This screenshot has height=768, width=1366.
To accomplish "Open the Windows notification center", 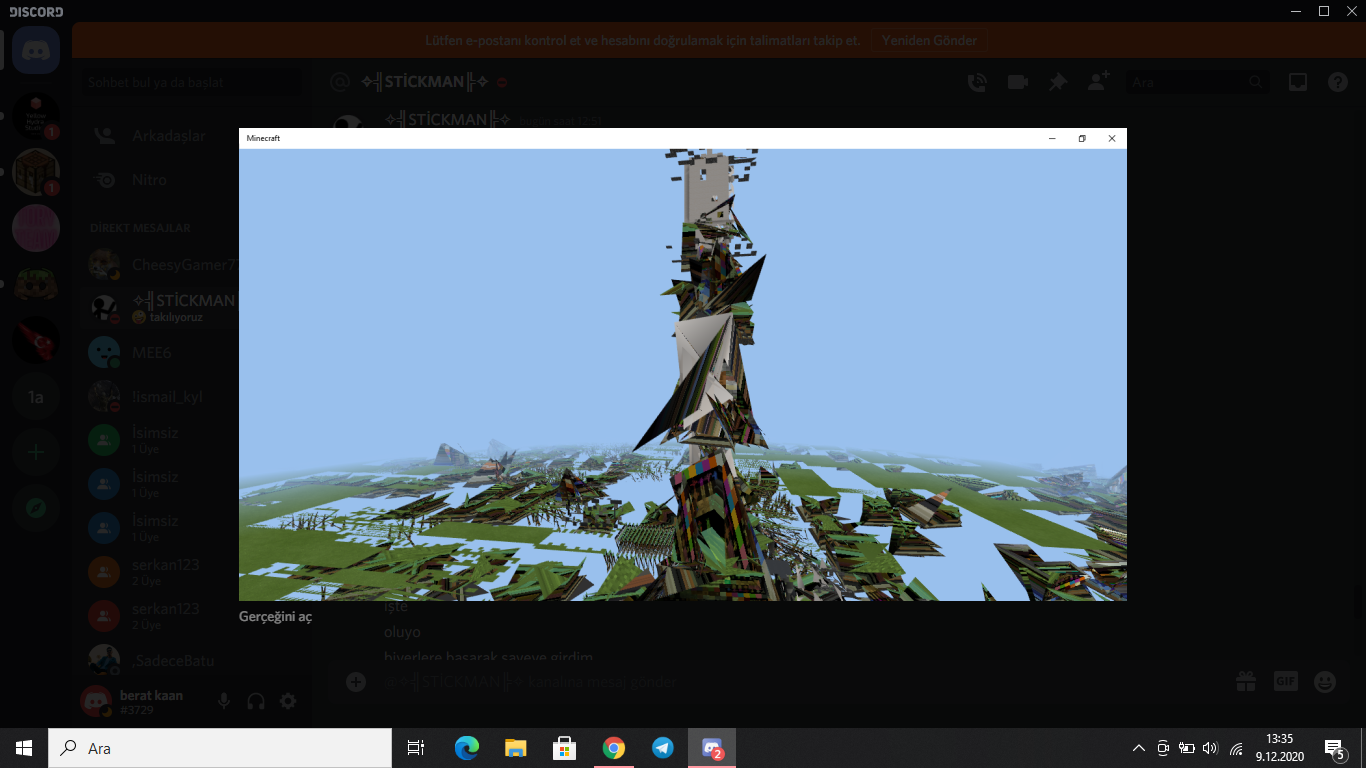I will (x=1334, y=748).
